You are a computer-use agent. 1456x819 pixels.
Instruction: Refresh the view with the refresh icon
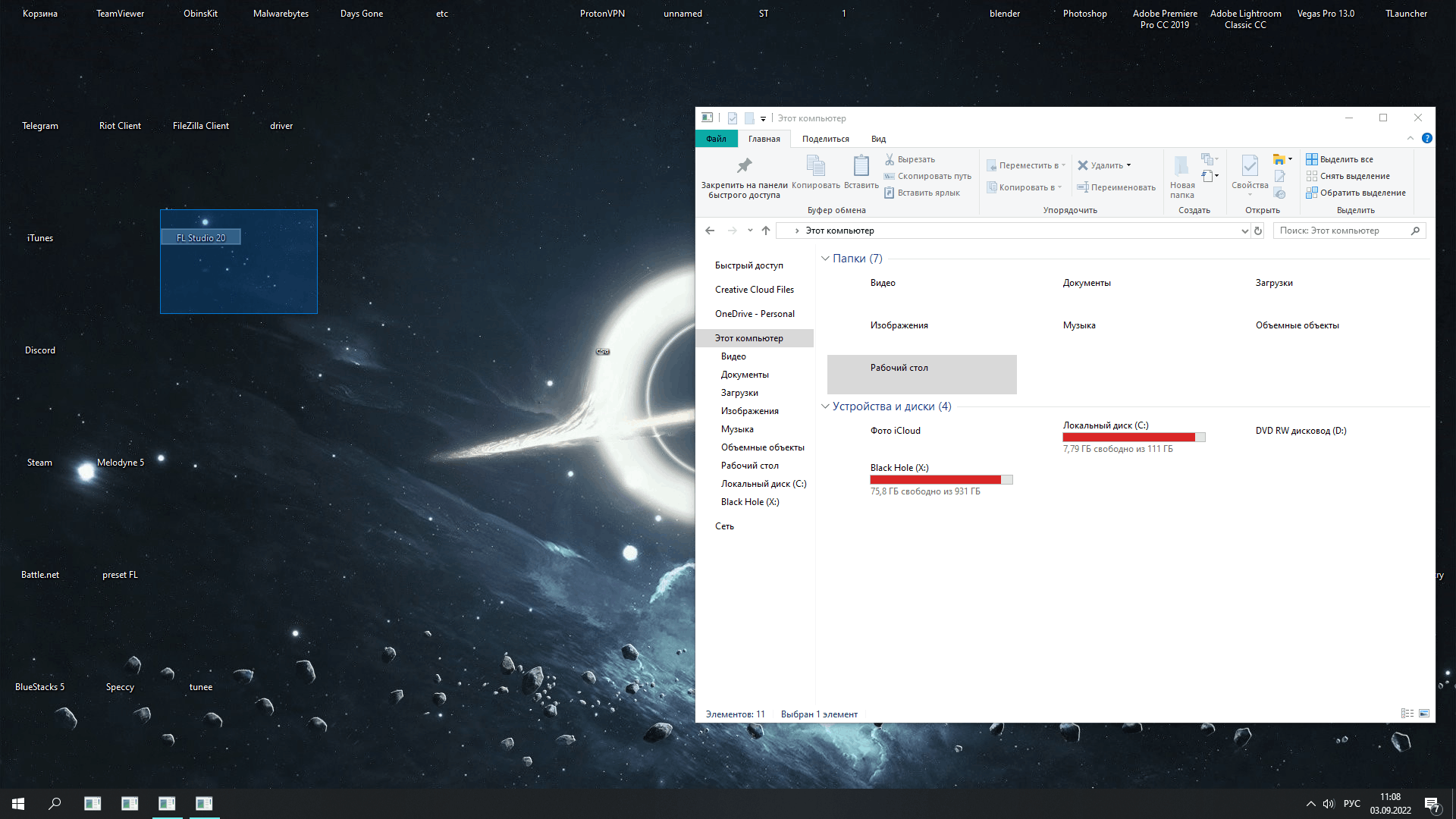click(1258, 231)
